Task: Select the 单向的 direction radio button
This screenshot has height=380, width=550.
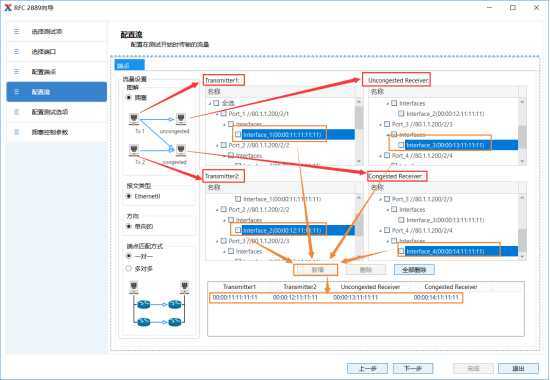Action: coord(129,226)
